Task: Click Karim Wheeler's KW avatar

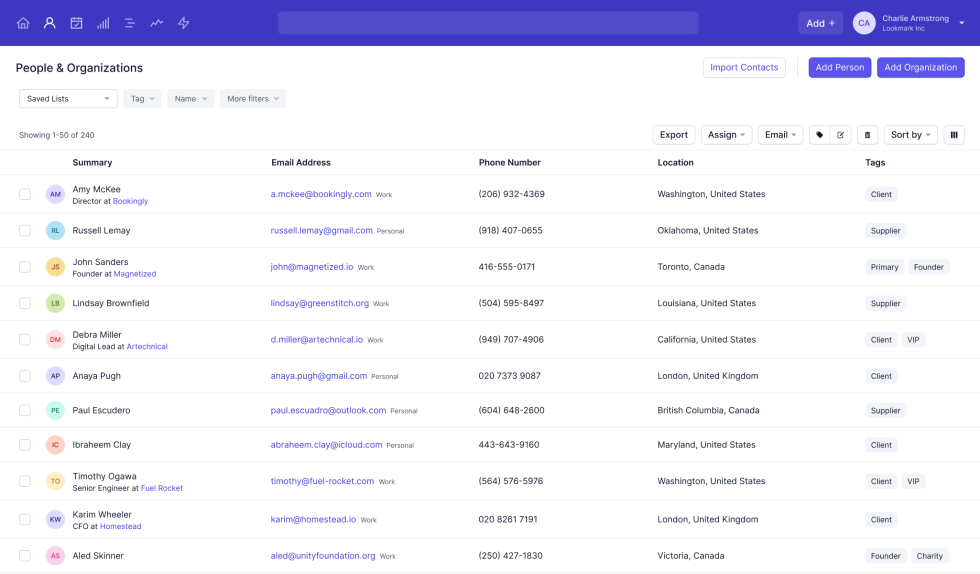Action: [x=56, y=519]
